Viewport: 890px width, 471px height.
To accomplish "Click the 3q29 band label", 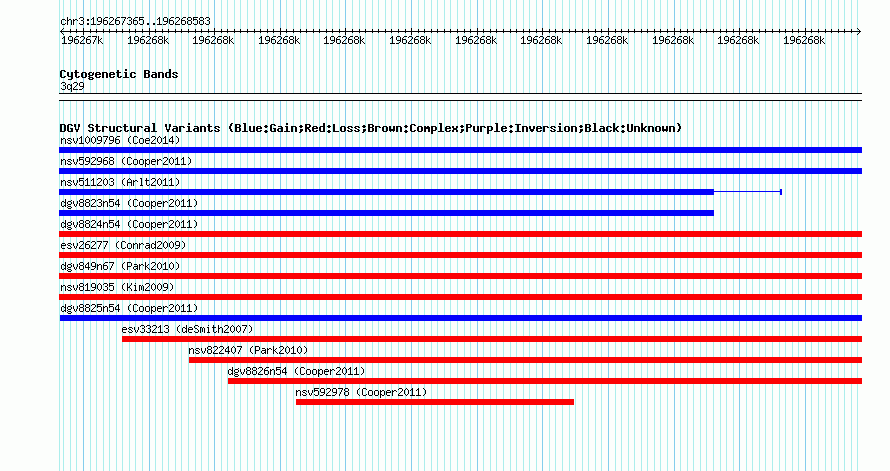I will (72, 86).
